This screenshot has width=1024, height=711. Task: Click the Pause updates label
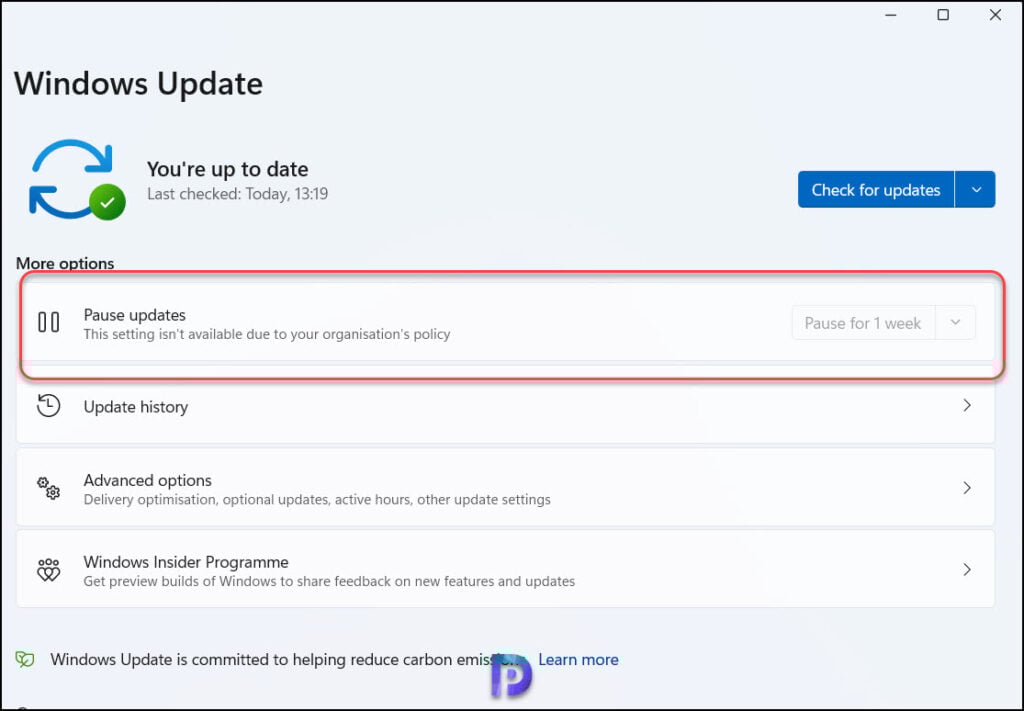click(x=135, y=315)
